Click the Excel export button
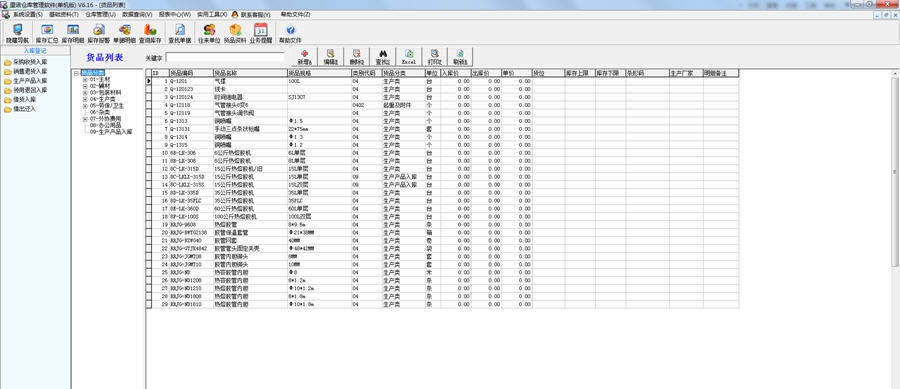 (409, 57)
